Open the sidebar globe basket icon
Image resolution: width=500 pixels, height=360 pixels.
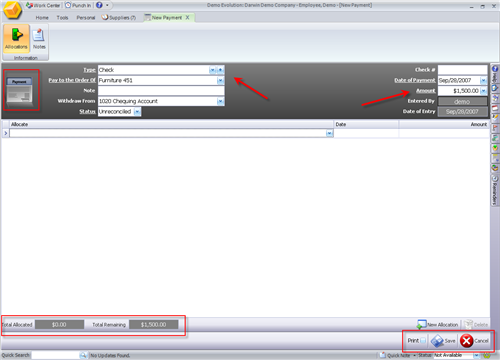tap(495, 168)
